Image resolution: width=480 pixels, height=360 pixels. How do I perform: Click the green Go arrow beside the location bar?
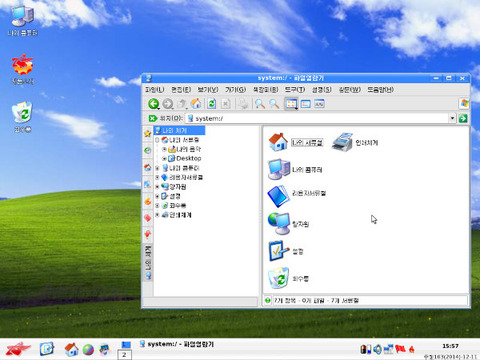click(463, 118)
